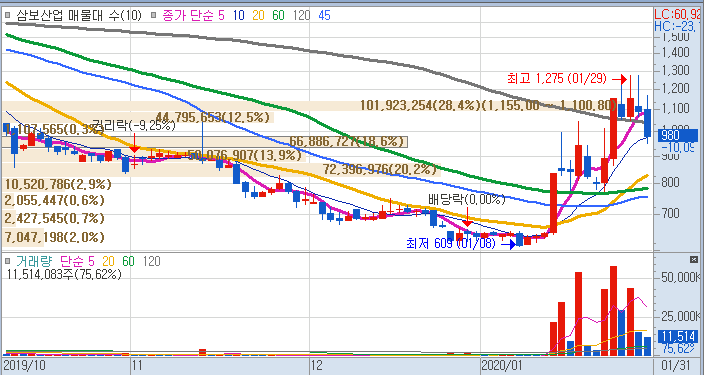Select the 삼보산업 매물대 수(10) indicator label
This screenshot has height=375, width=704.
pos(79,15)
